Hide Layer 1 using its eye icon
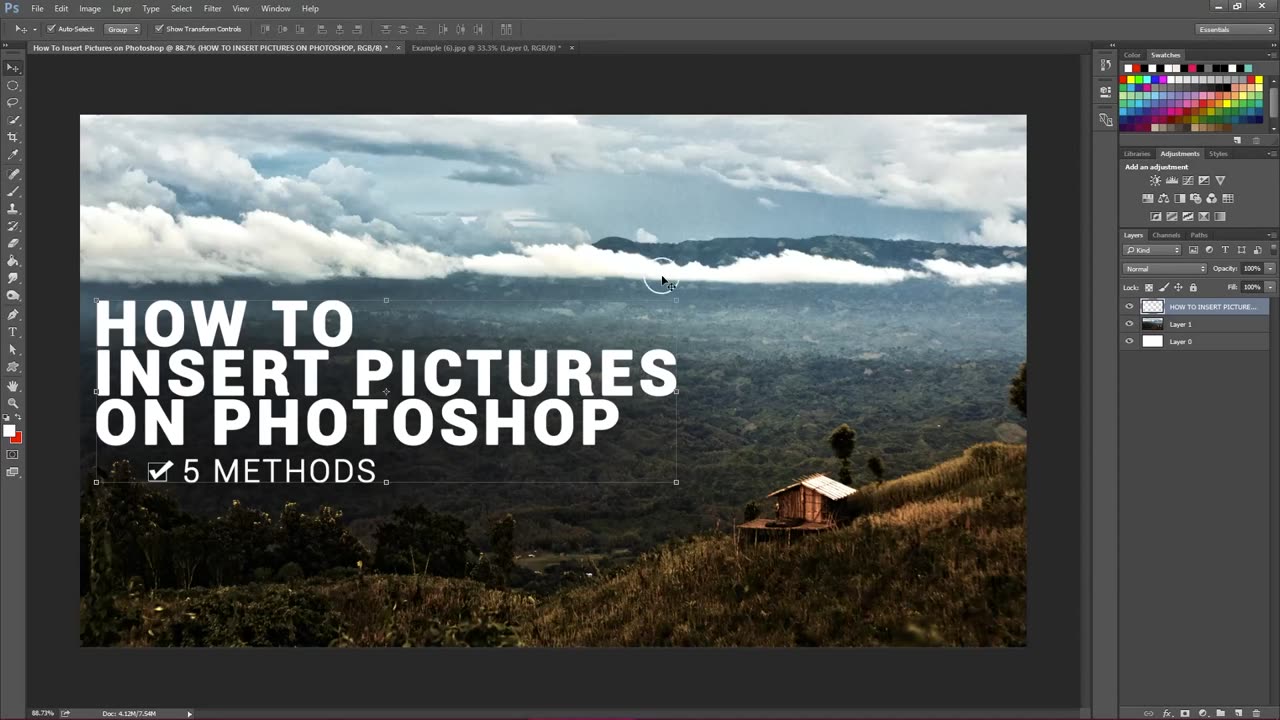This screenshot has height=720, width=1280. [1129, 324]
